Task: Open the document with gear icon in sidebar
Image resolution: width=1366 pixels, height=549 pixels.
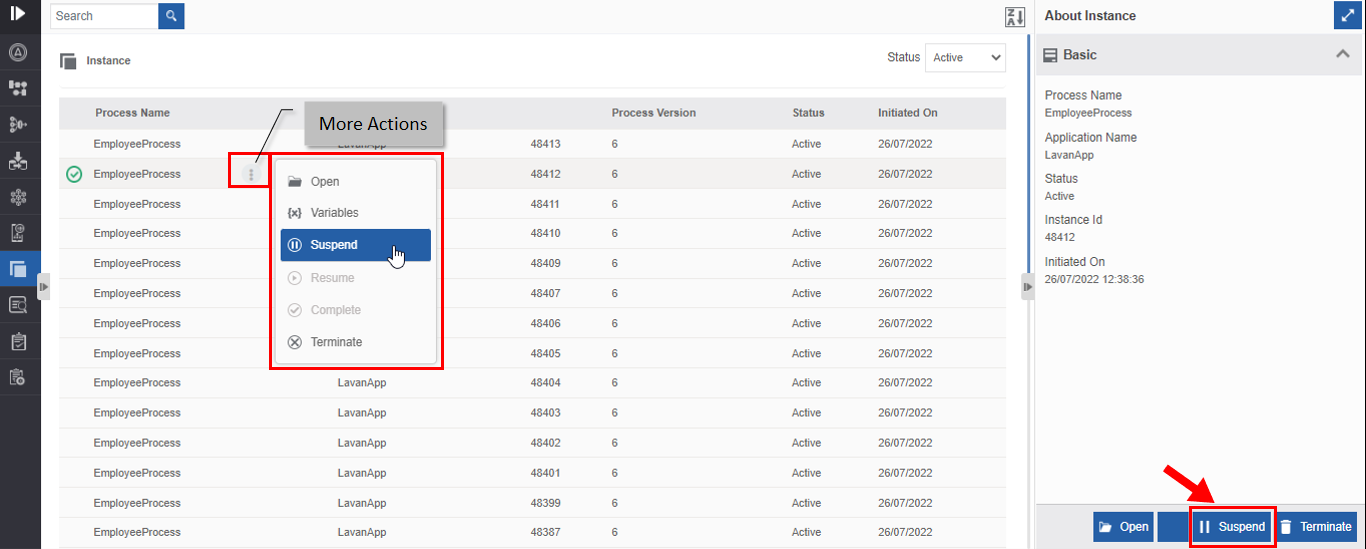Action: point(18,232)
